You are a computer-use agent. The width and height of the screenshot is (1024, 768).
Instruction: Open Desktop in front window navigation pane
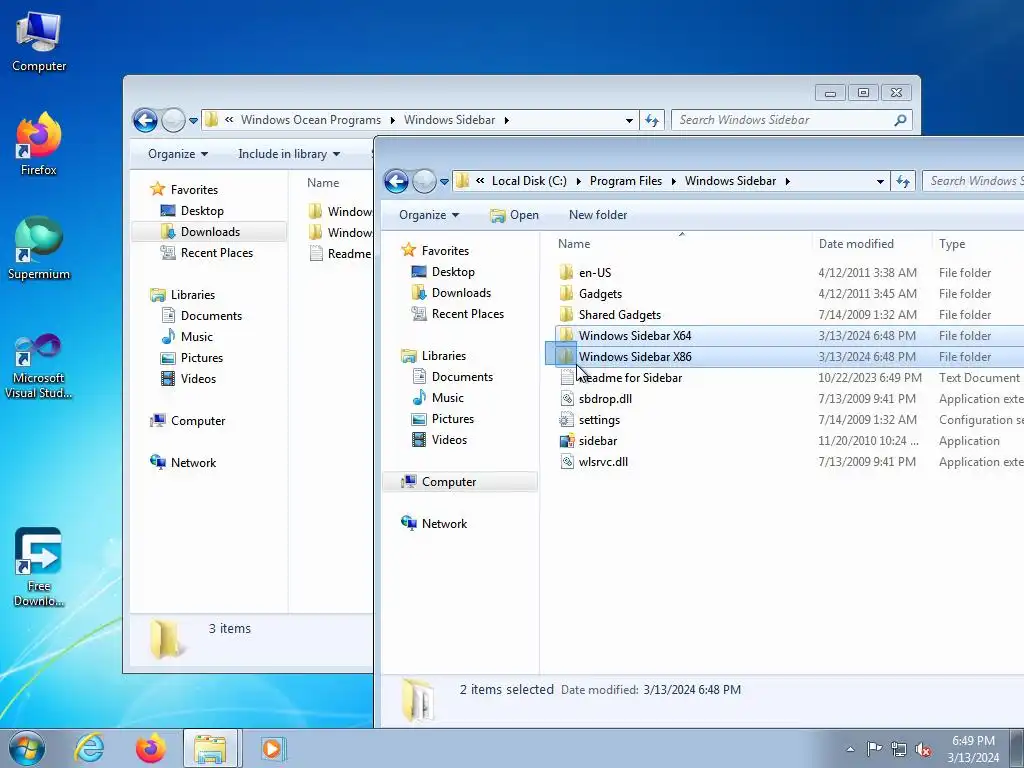click(453, 272)
